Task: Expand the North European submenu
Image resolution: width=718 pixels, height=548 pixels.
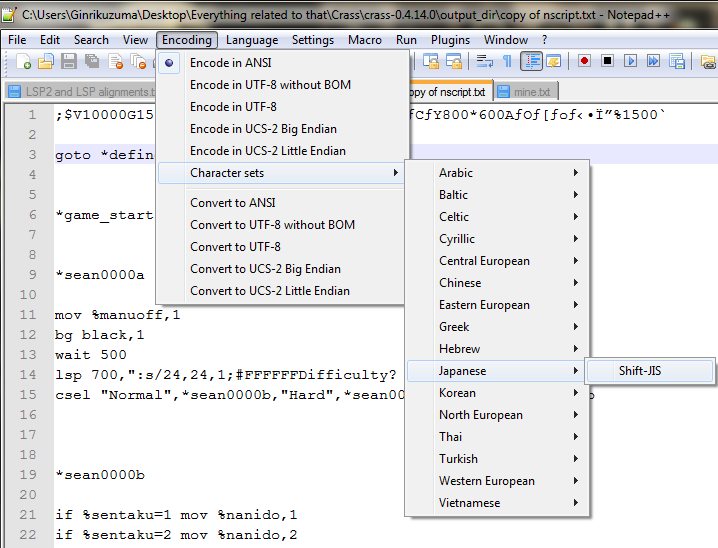Action: tap(497, 415)
